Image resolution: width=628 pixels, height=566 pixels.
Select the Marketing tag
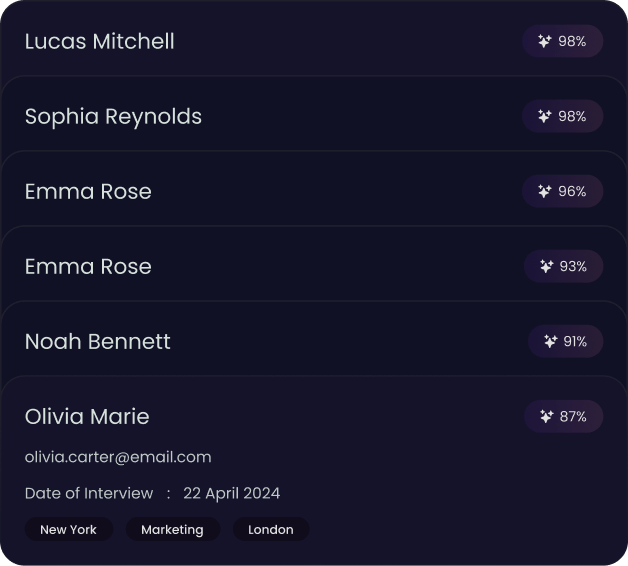coord(173,529)
